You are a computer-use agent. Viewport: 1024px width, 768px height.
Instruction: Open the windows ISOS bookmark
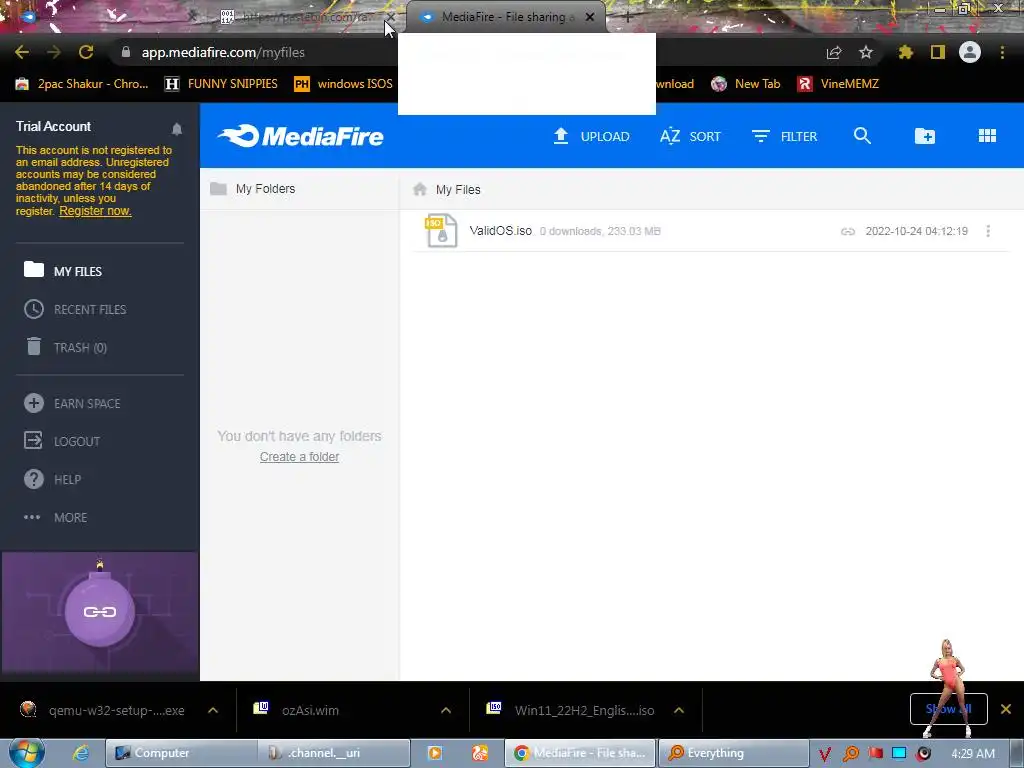343,84
